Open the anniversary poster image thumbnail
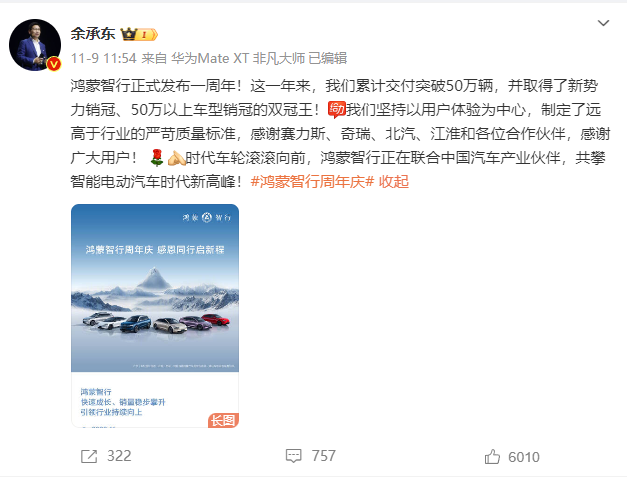The height and width of the screenshot is (477, 627). [x=155, y=316]
